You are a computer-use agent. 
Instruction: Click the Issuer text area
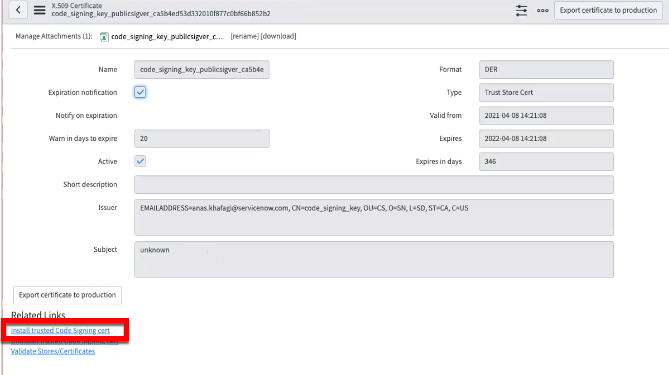click(374, 217)
